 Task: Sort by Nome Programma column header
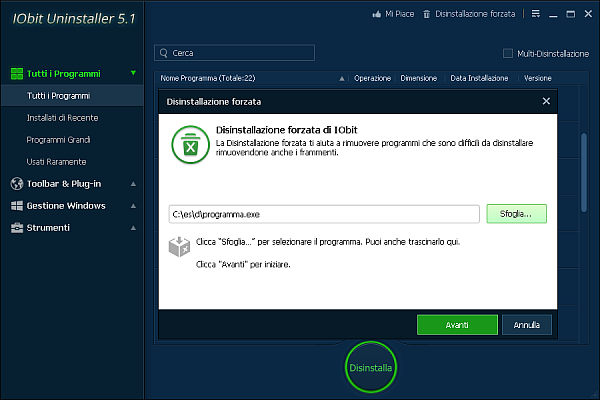(x=208, y=78)
